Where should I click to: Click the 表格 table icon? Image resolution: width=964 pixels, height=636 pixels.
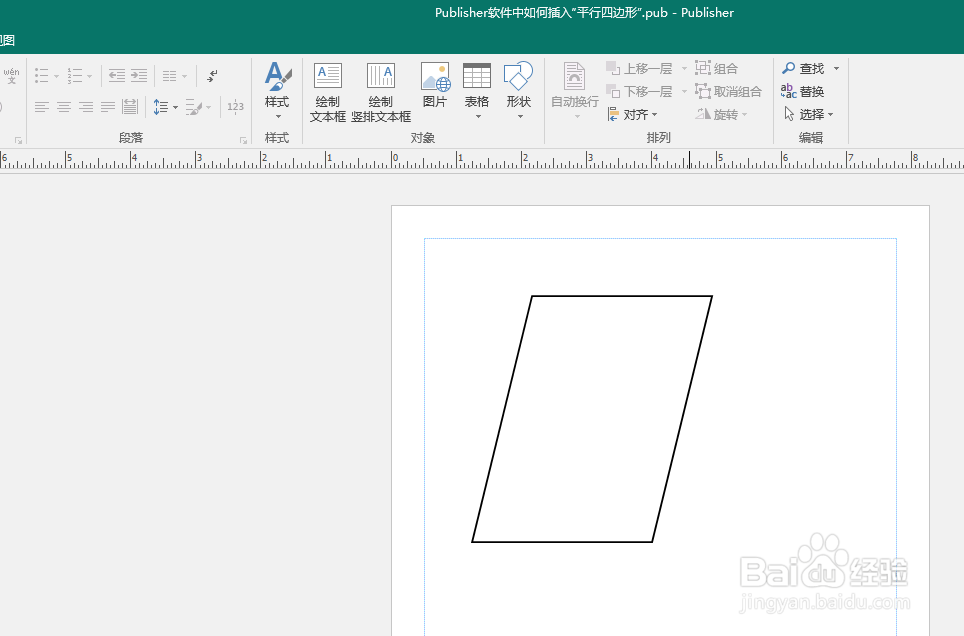point(477,77)
